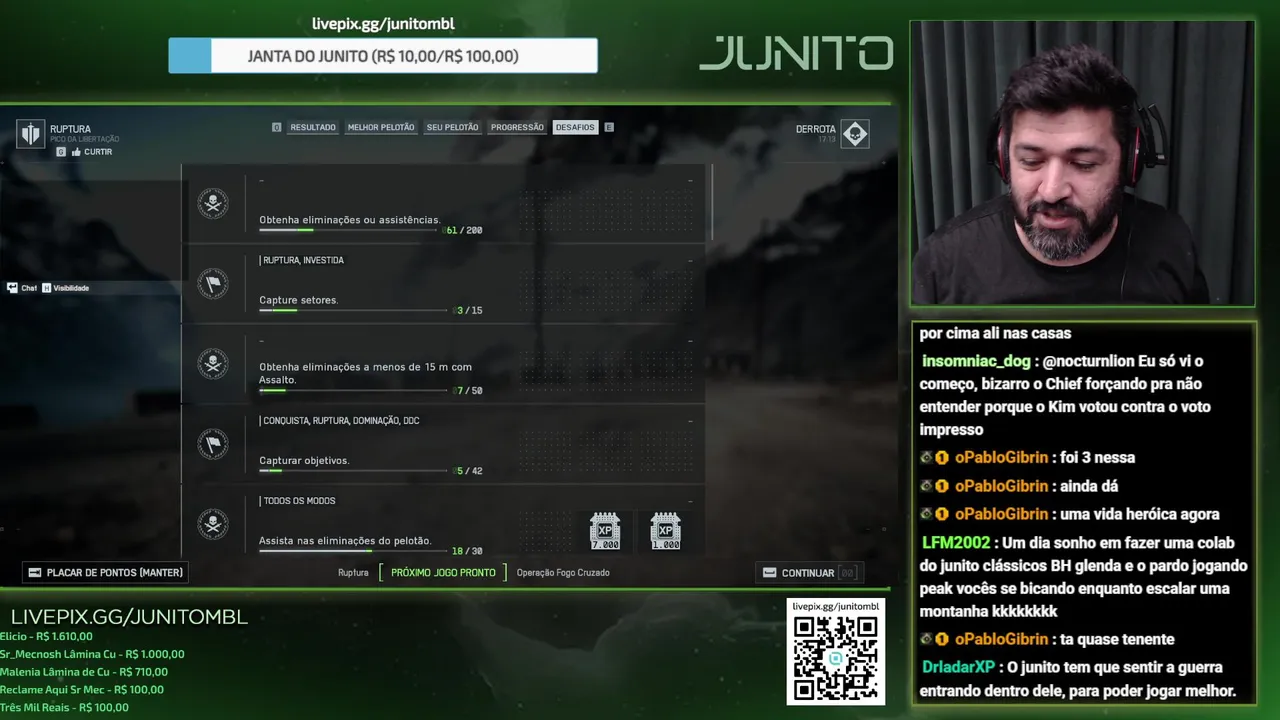The height and width of the screenshot is (720, 1280).
Task: Click the thumbs-up Curtir icon
Action: click(76, 152)
